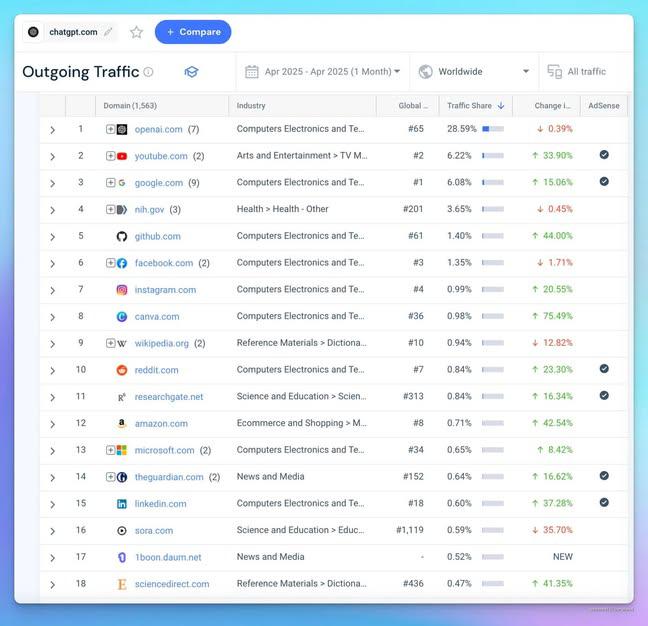Expand the openai.com subdomain group plus box
The width and height of the screenshot is (648, 626).
pos(110,129)
